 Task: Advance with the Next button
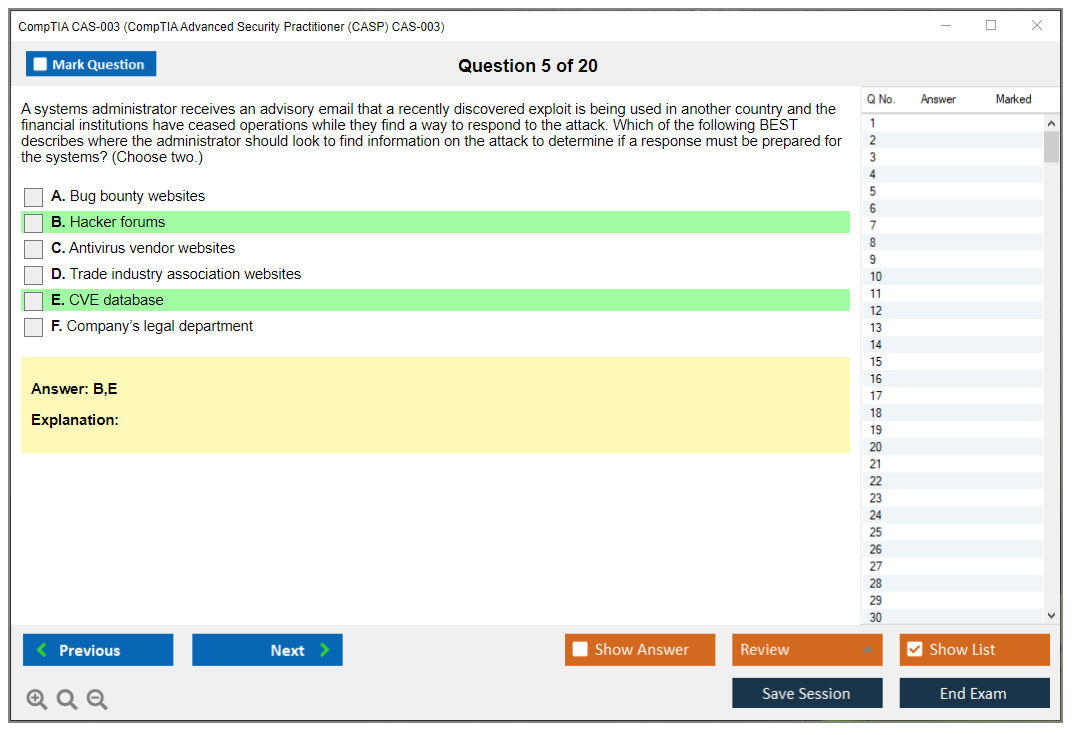coord(267,650)
